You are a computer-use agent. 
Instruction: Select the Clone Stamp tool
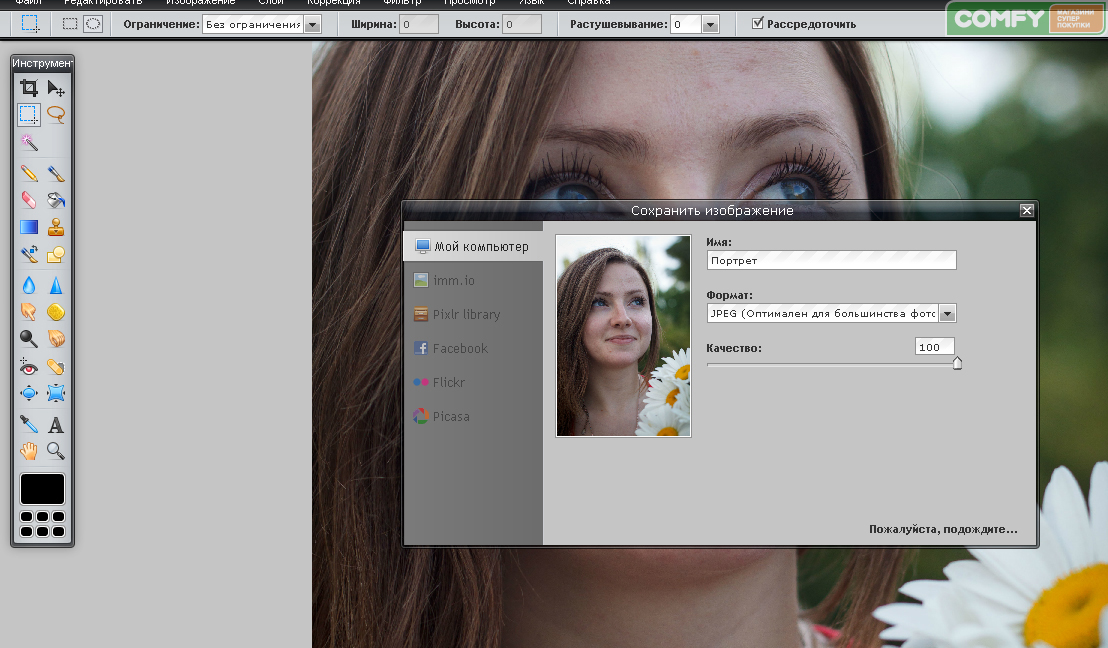coord(56,227)
